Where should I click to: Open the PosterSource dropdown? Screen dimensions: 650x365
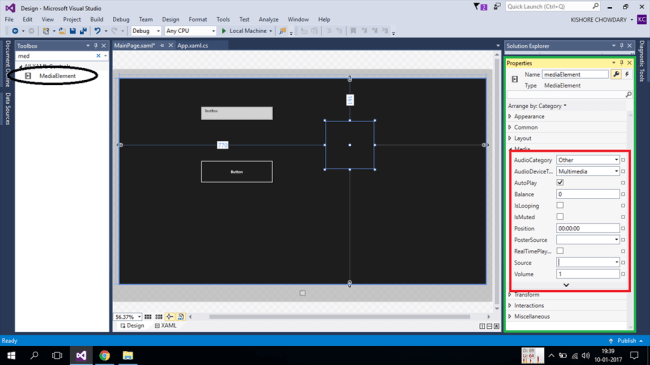(x=588, y=240)
